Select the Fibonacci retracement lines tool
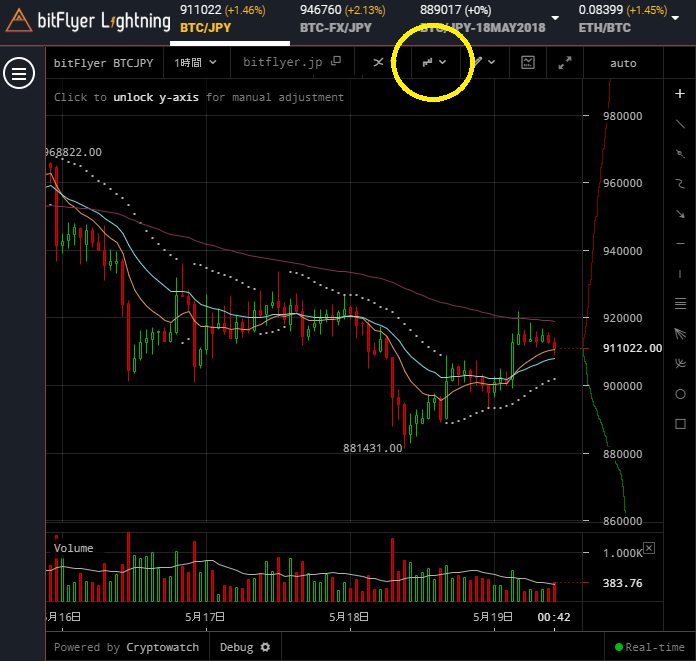 [680, 303]
